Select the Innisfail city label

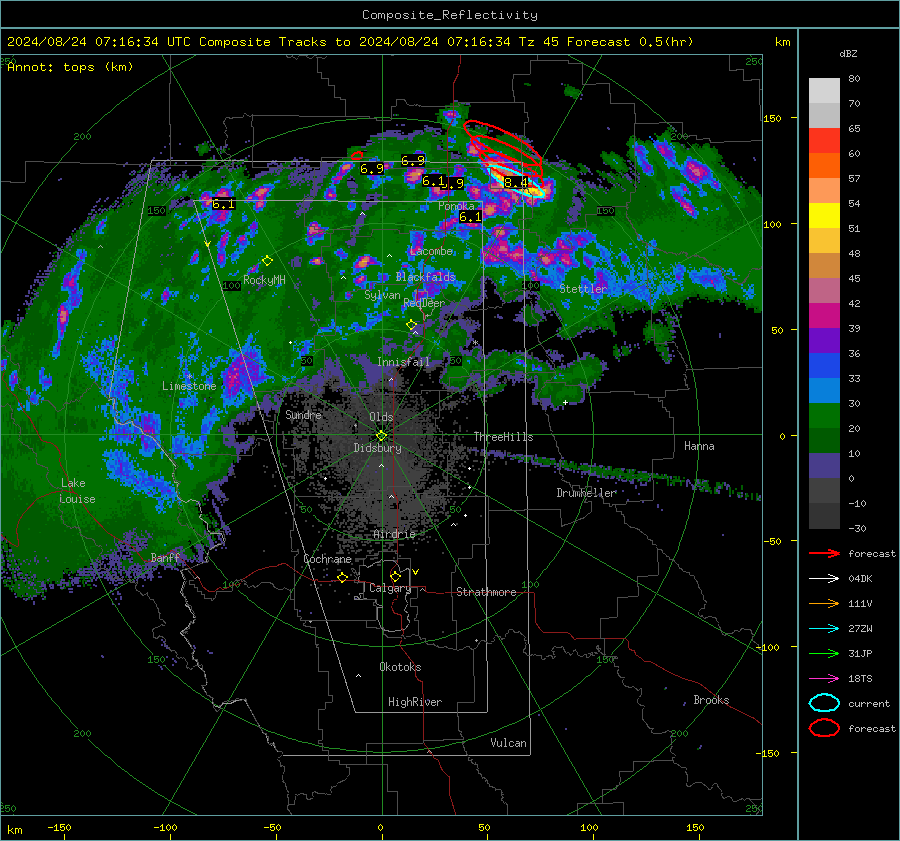click(403, 362)
